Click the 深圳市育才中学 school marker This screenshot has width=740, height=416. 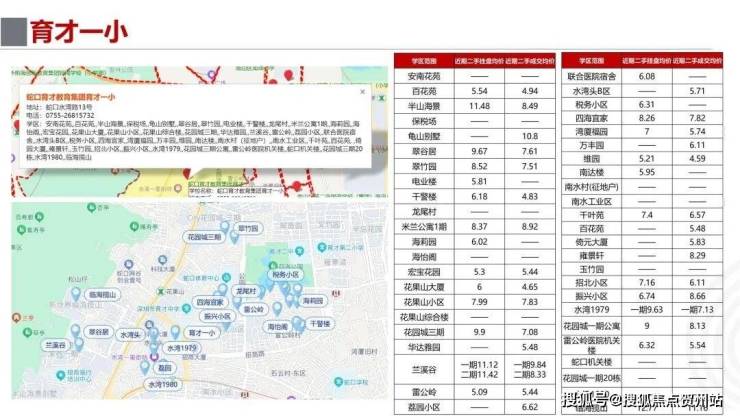click(x=186, y=309)
